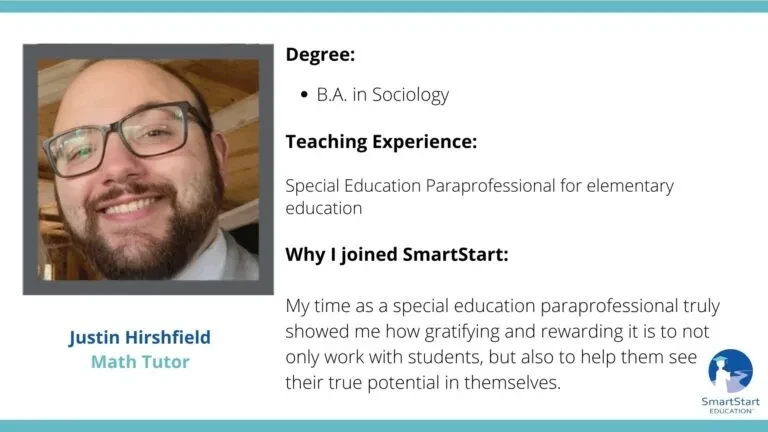Image resolution: width=768 pixels, height=432 pixels.
Task: Click the paragraph line starting with My time
Action: click(503, 306)
